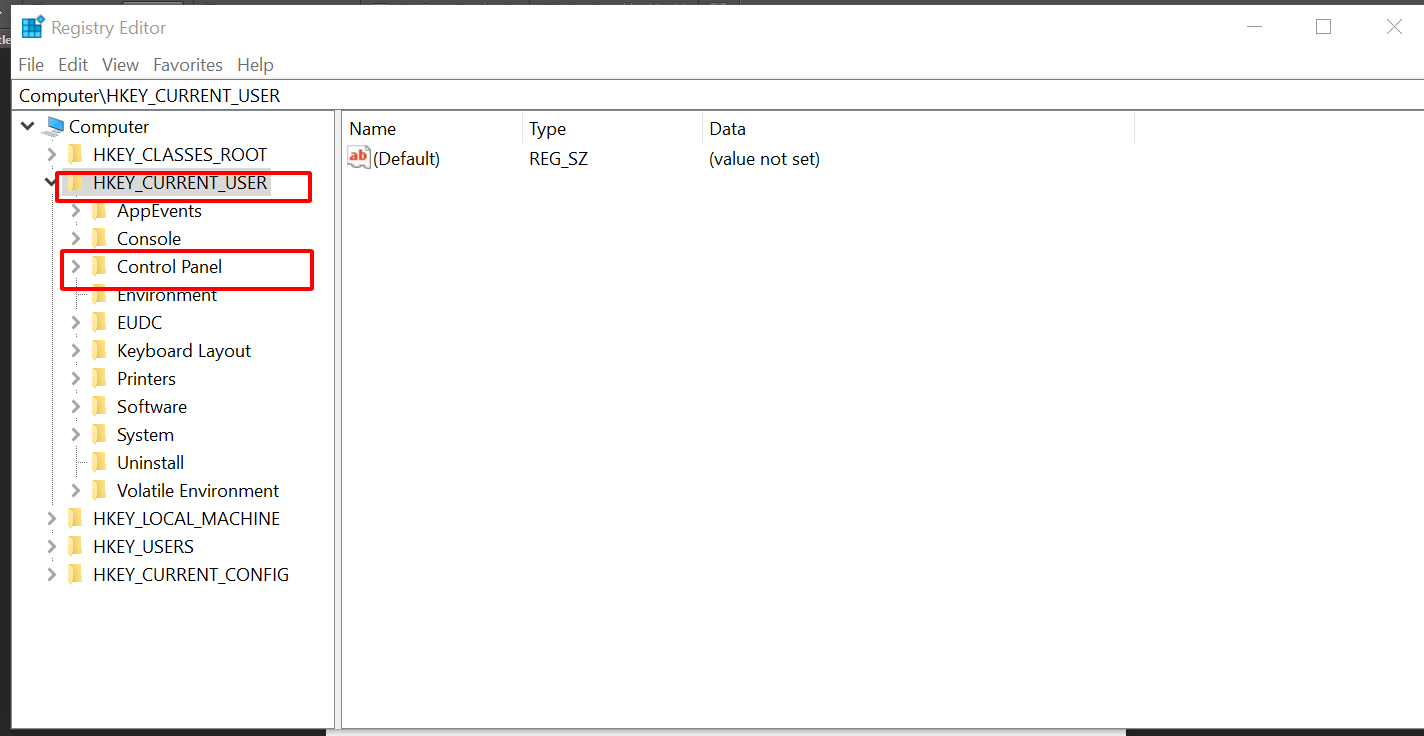This screenshot has width=1424, height=736.
Task: Expand the Volatile Environment key chevron
Action: click(x=76, y=491)
